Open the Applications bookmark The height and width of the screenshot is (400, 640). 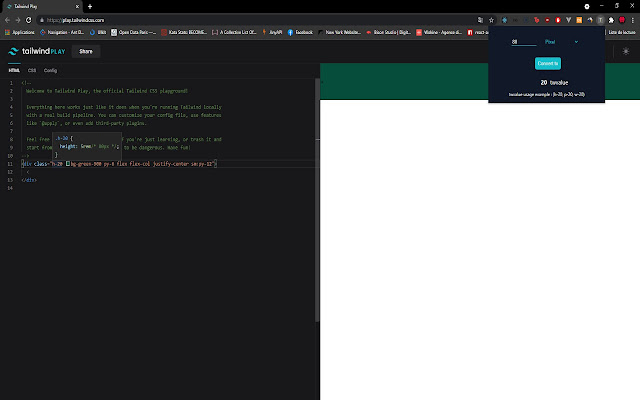20,32
